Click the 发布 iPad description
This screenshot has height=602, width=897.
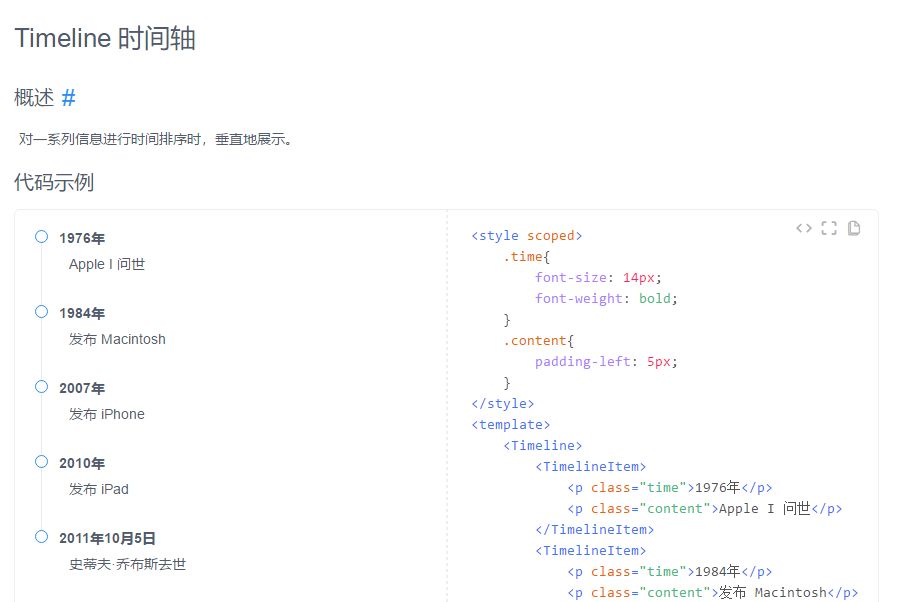click(98, 489)
